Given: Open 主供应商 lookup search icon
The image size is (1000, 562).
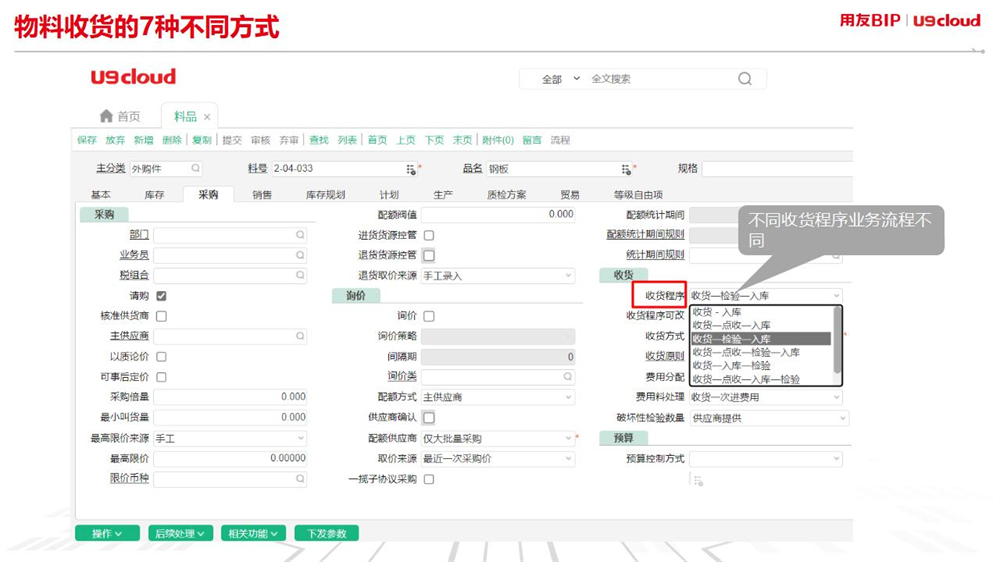Looking at the screenshot, I should click(x=300, y=336).
